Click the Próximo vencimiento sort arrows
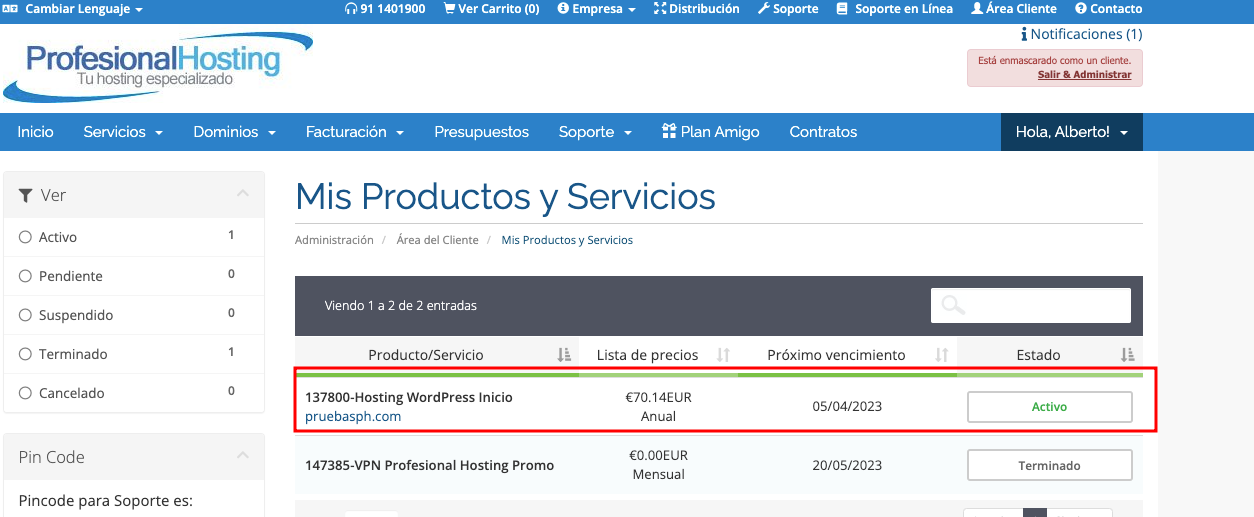 pos(941,355)
